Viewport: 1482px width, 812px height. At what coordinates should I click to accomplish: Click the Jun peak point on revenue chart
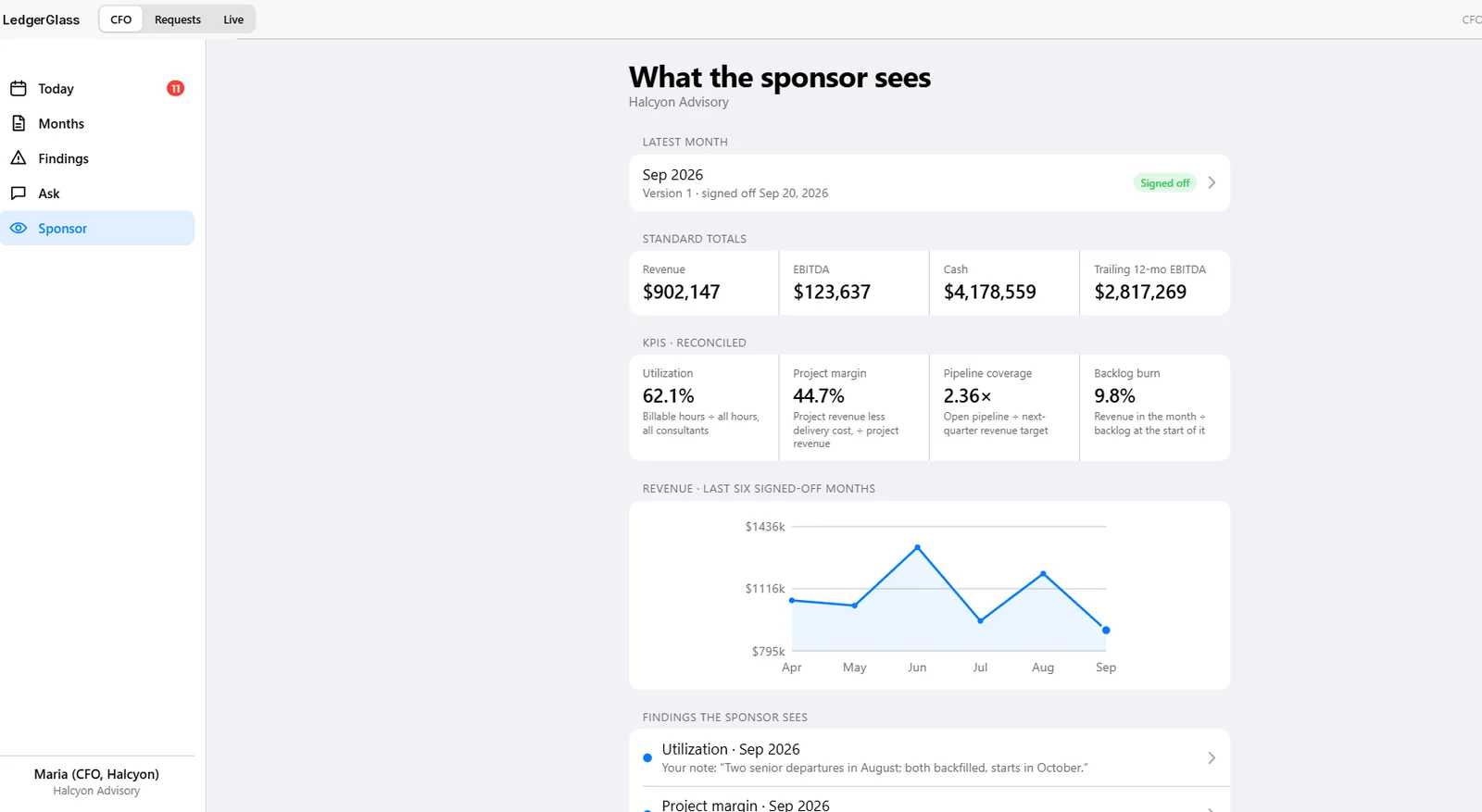coord(917,547)
